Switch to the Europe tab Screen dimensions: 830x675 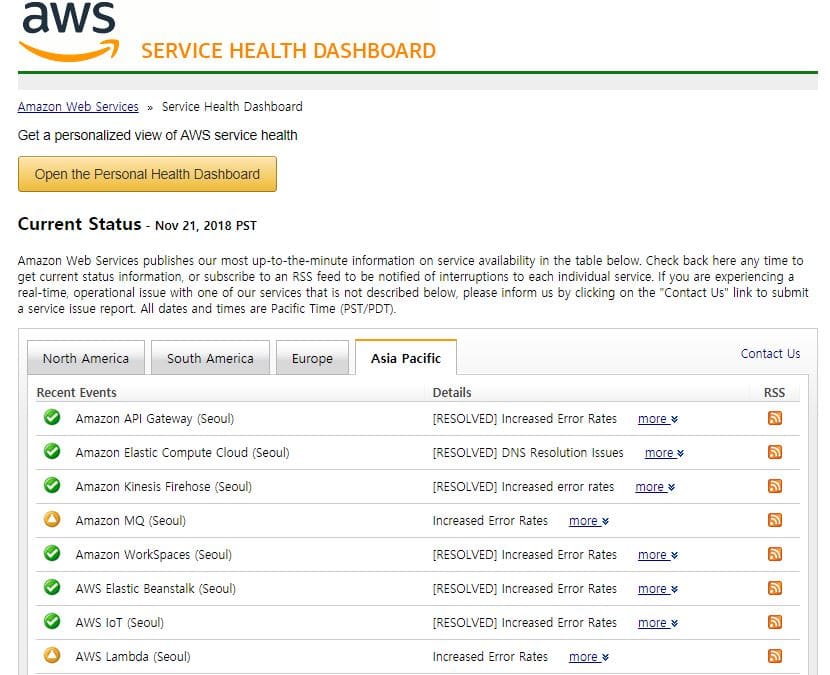pos(312,358)
